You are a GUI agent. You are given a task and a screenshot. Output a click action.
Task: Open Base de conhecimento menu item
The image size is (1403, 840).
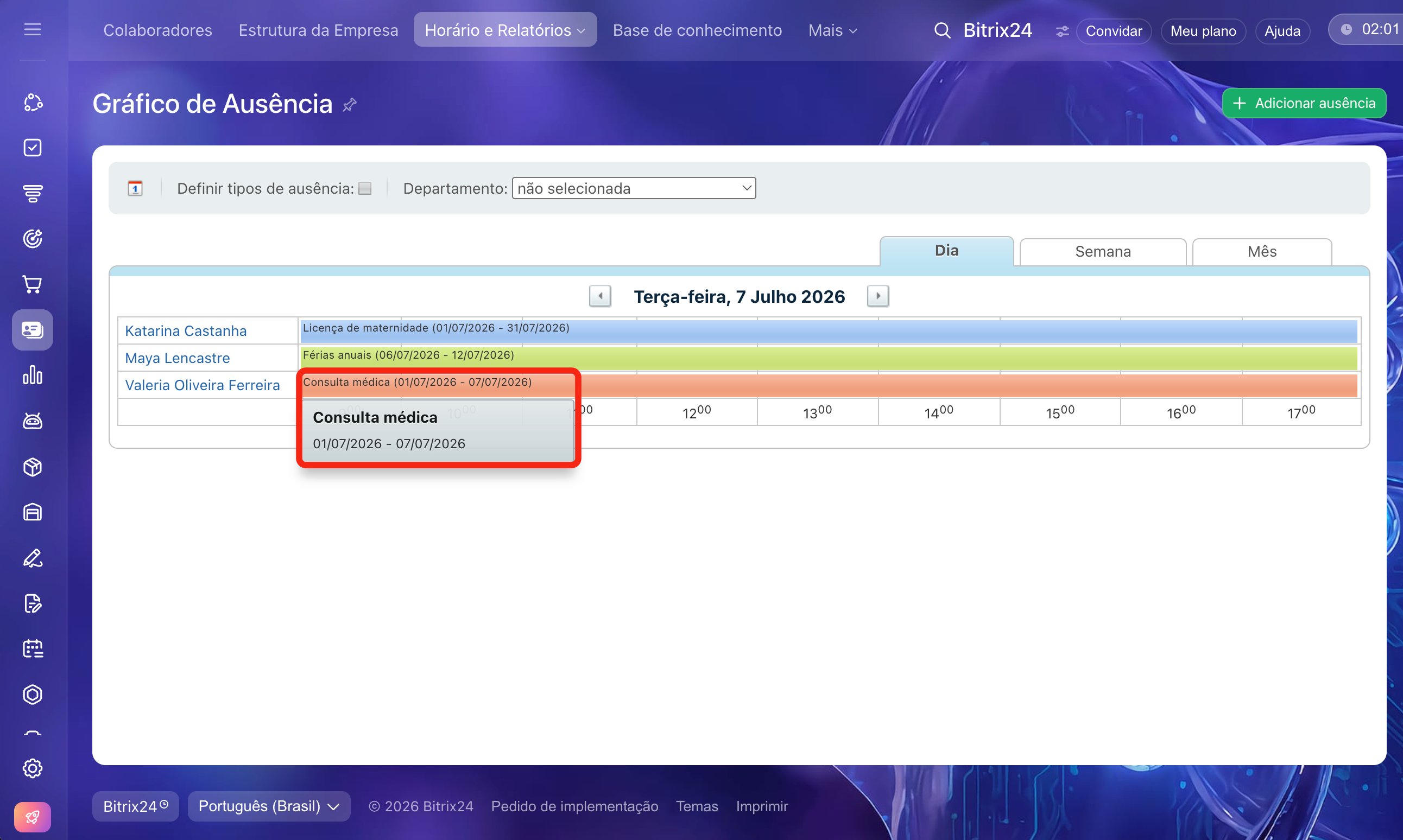point(697,30)
